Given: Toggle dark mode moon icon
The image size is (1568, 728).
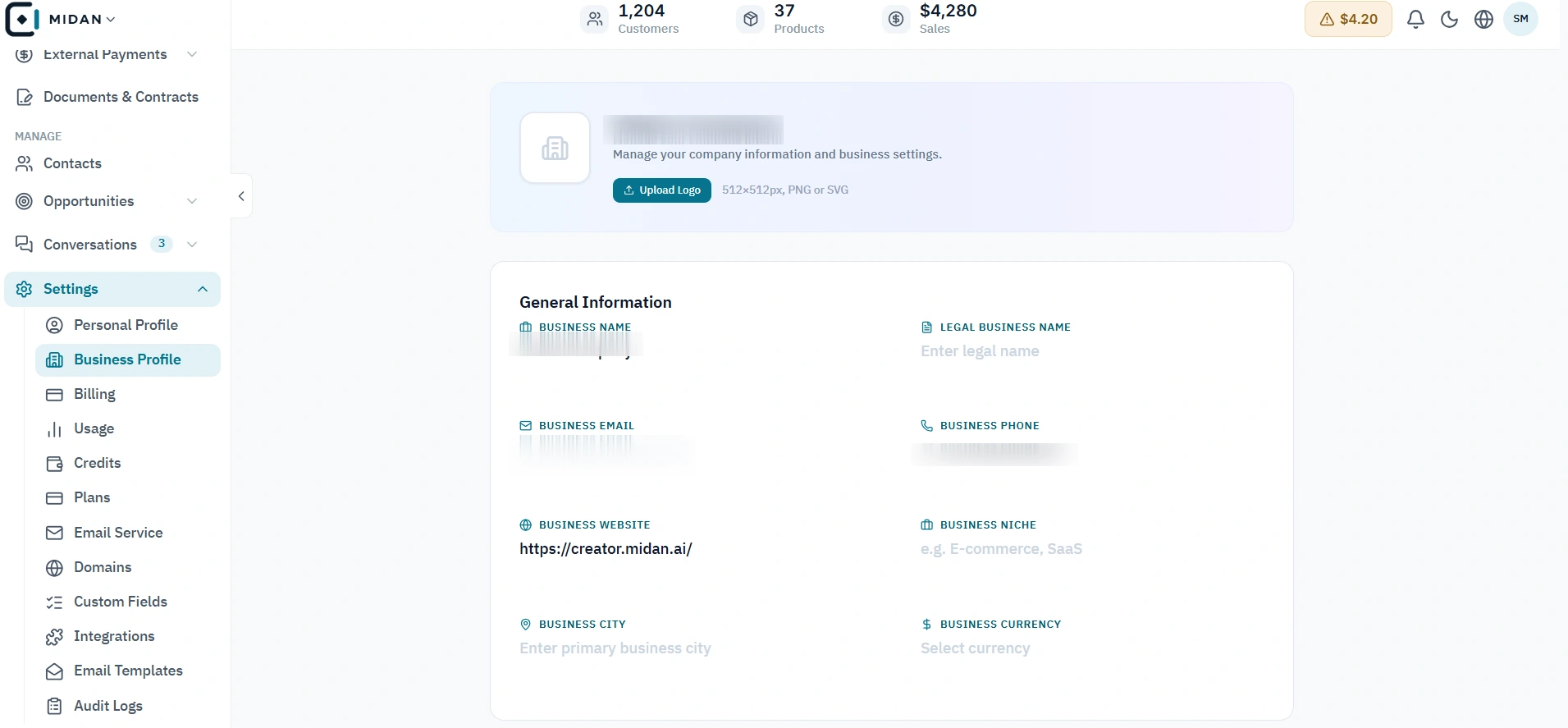Looking at the screenshot, I should coord(1450,19).
